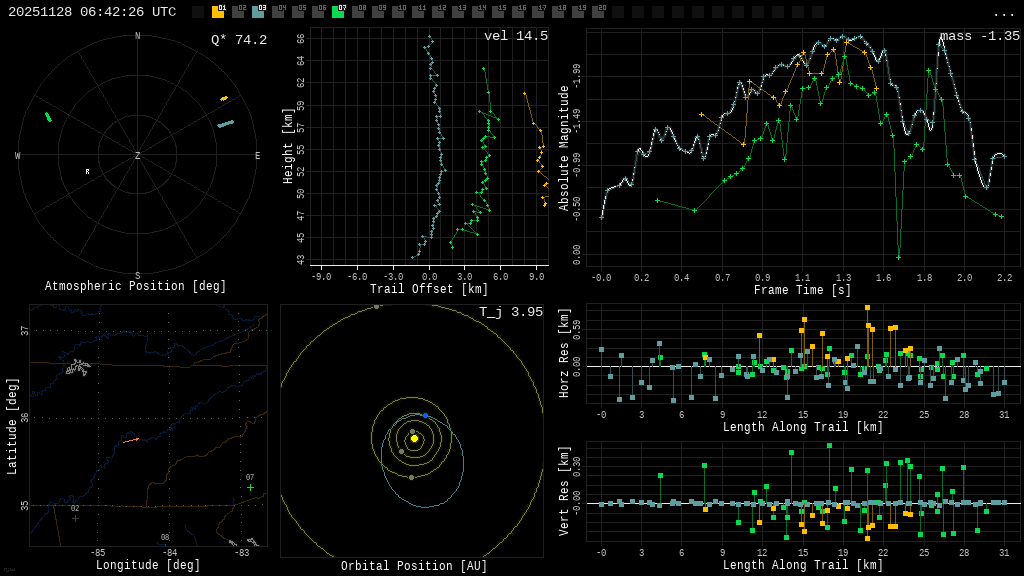Image resolution: width=1024 pixels, height=576 pixels.
Task: Click the Q* 74.2 value label
Action: (x=239, y=40)
